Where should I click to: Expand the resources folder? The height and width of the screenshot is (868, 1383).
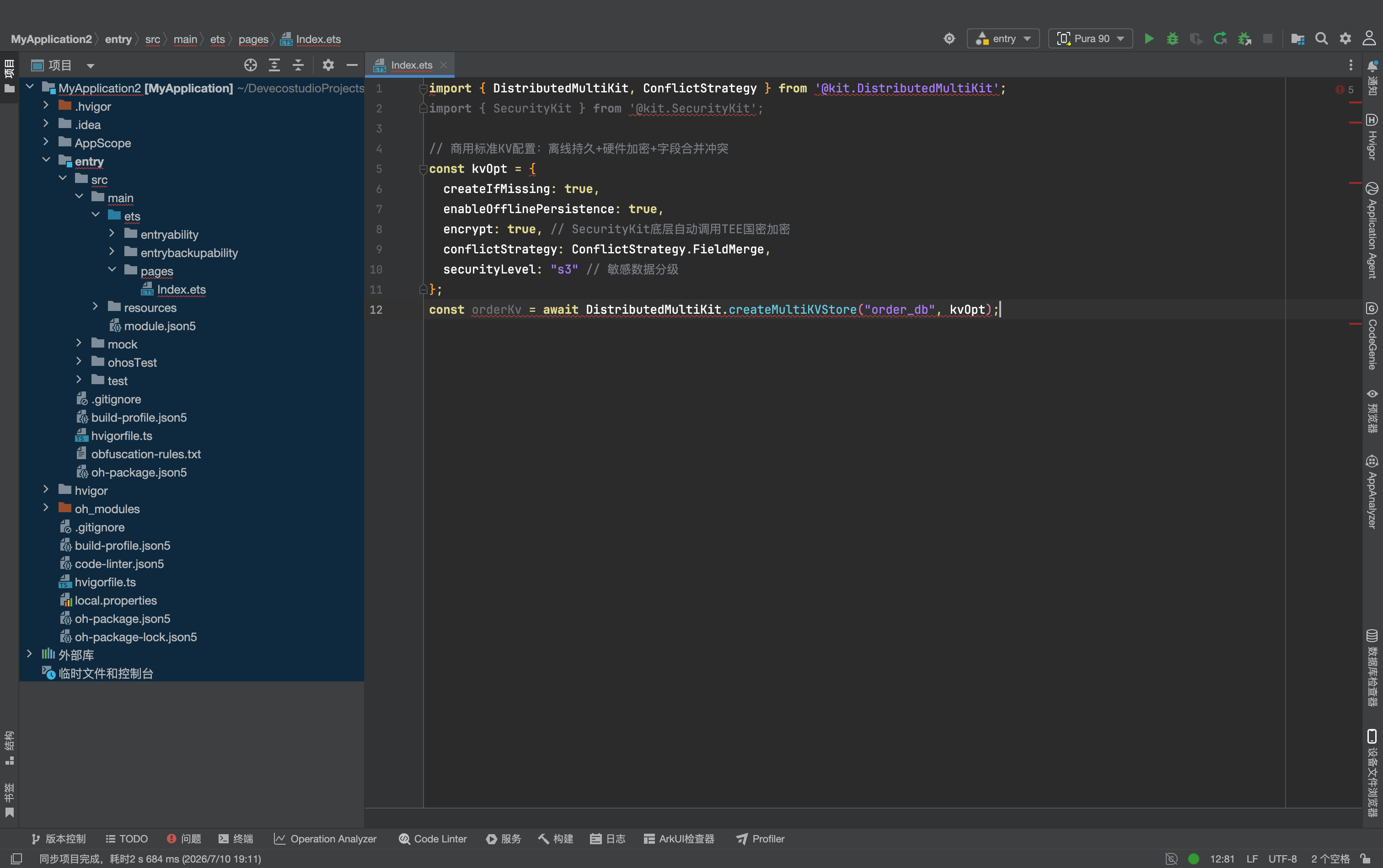click(x=95, y=307)
